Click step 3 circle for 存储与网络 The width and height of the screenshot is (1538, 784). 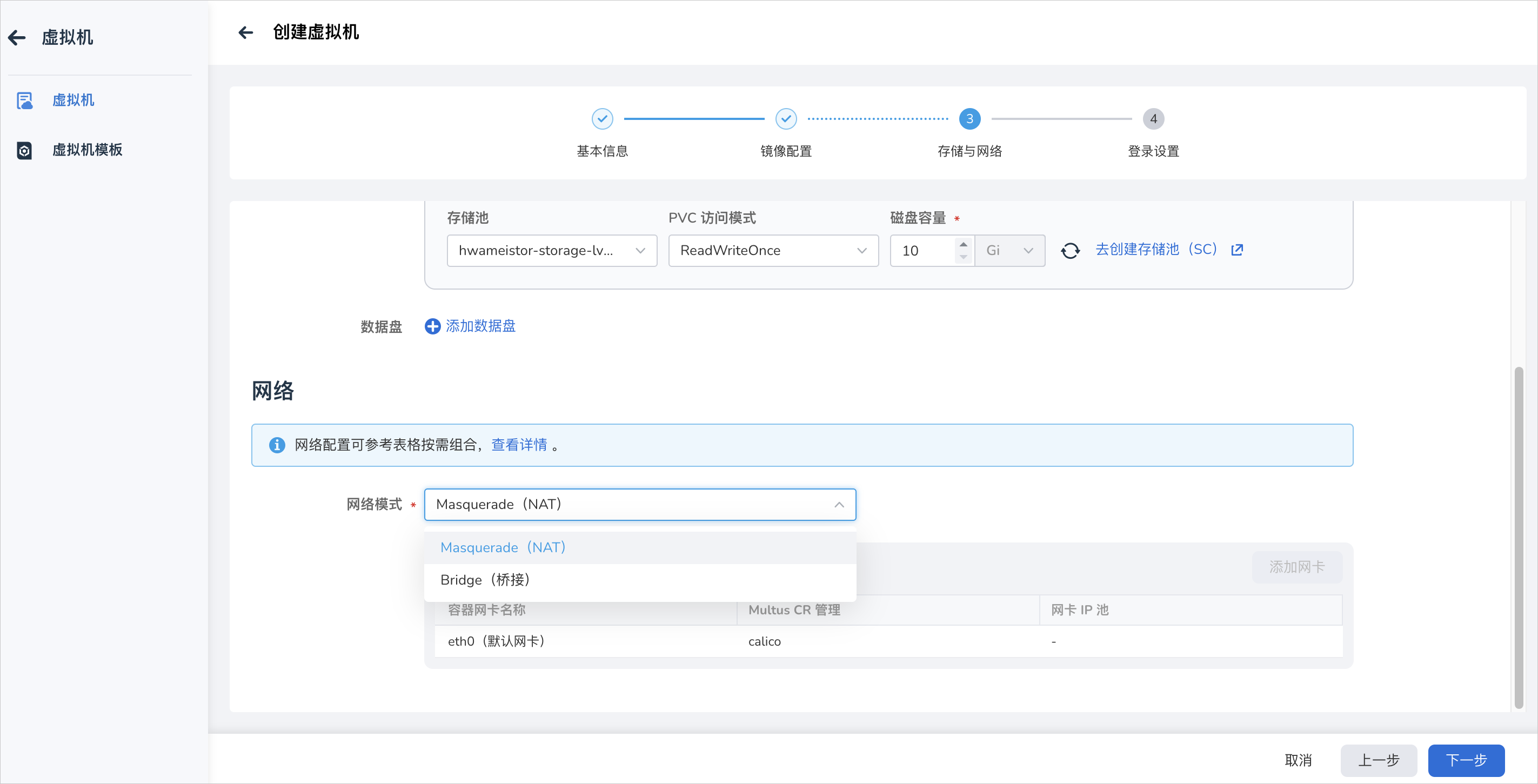click(x=969, y=119)
